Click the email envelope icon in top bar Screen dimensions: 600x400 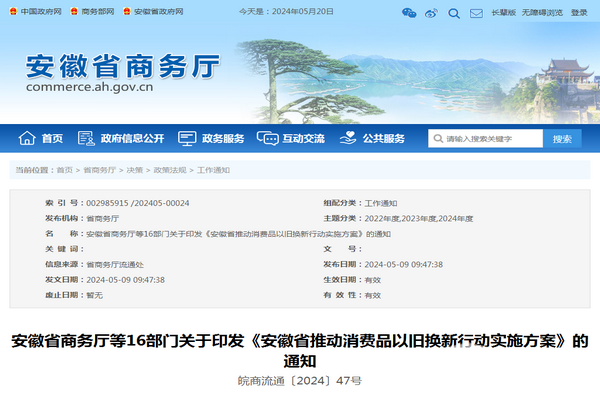pos(475,13)
